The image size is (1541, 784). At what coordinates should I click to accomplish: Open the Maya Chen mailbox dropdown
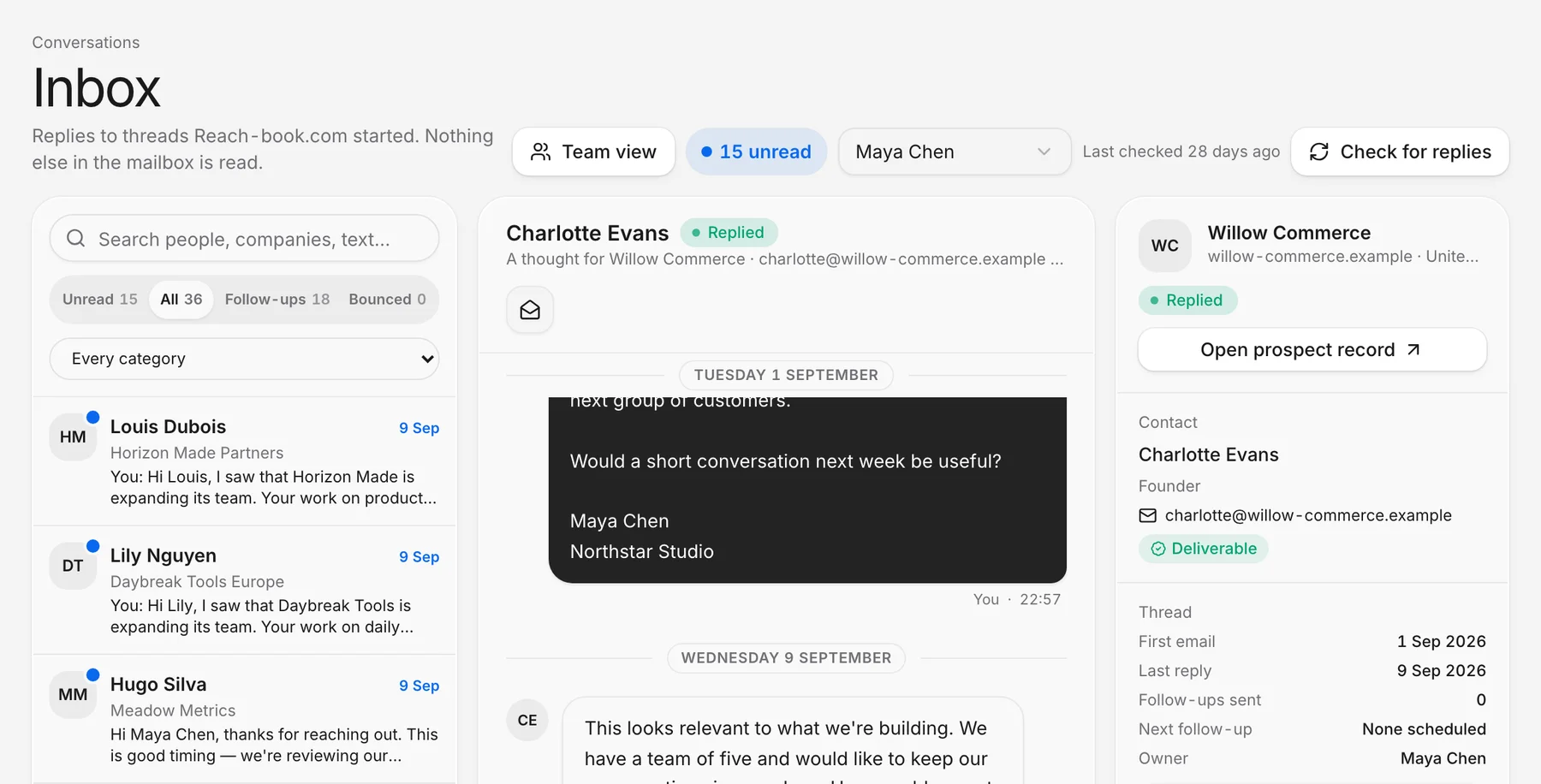tap(954, 151)
